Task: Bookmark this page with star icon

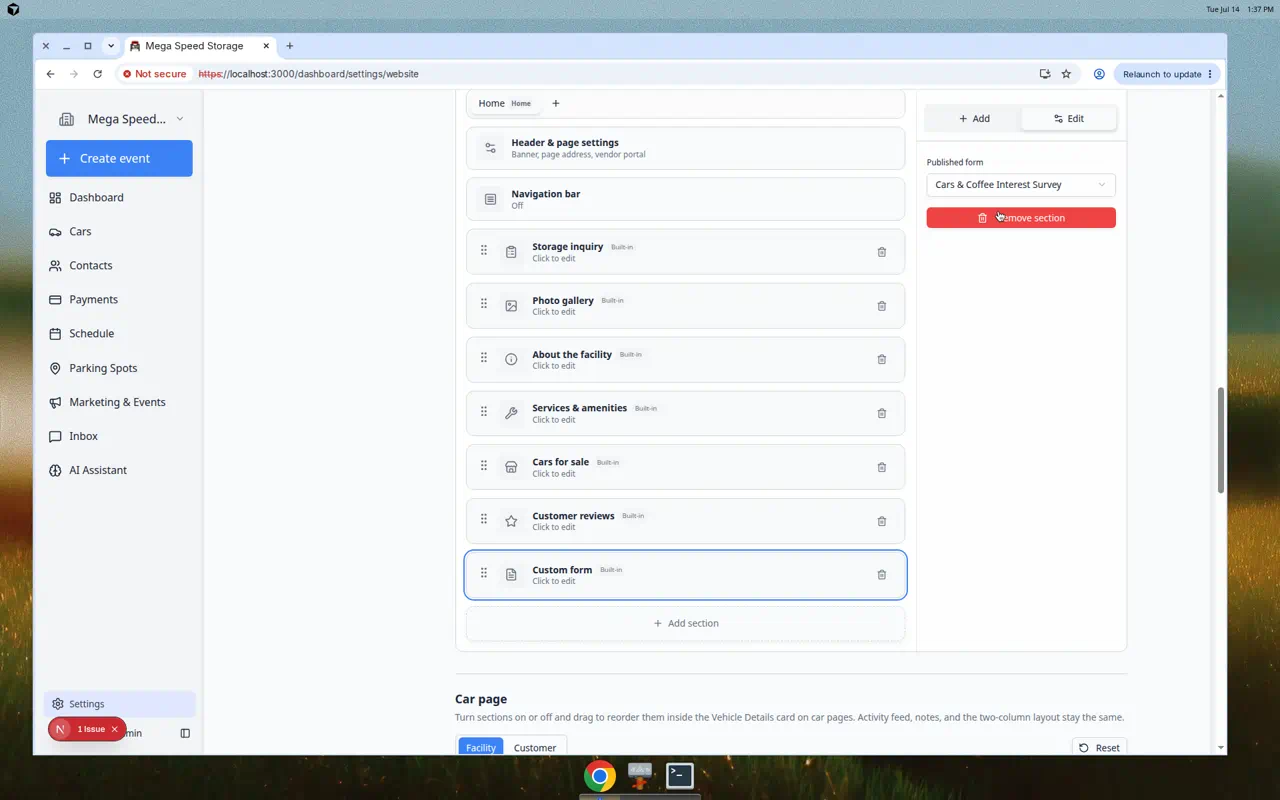Action: click(x=1066, y=74)
